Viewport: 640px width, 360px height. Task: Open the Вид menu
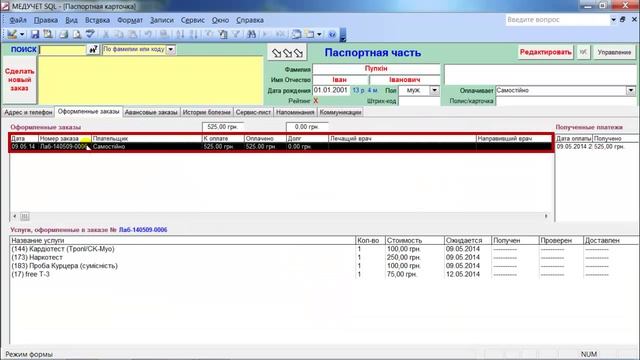[x=71, y=20]
